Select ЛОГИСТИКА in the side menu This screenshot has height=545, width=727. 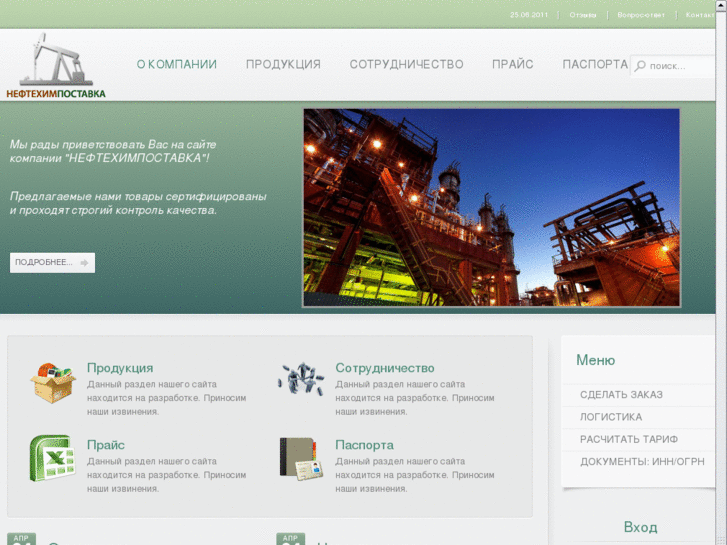click(x=611, y=417)
